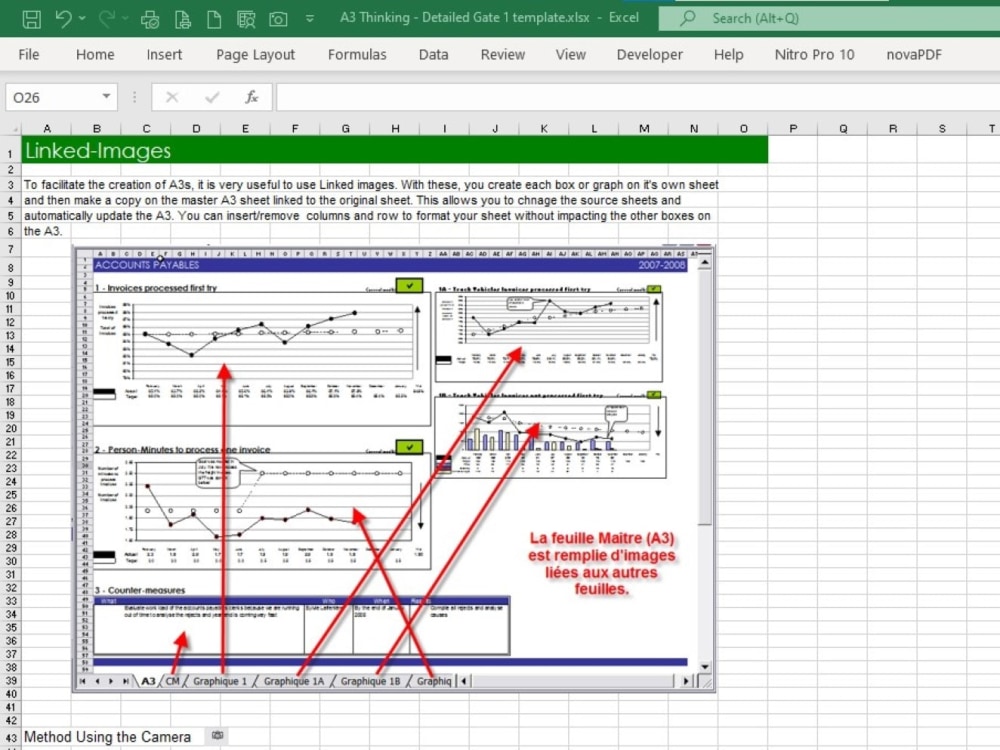The image size is (1000, 750).
Task: Select row 40 header
Action: click(x=10, y=694)
